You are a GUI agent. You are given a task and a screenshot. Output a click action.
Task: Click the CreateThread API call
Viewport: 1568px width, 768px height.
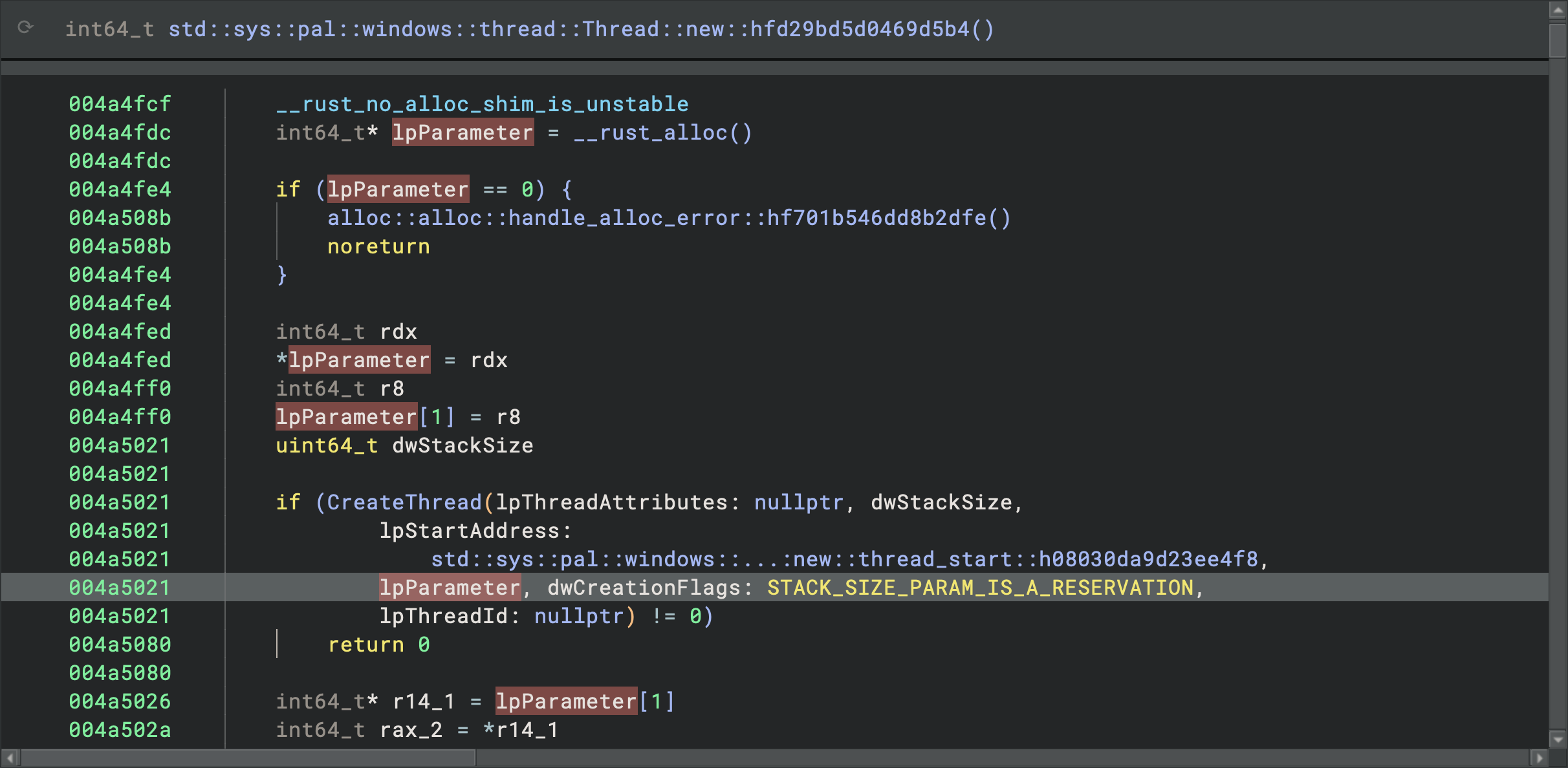click(404, 502)
